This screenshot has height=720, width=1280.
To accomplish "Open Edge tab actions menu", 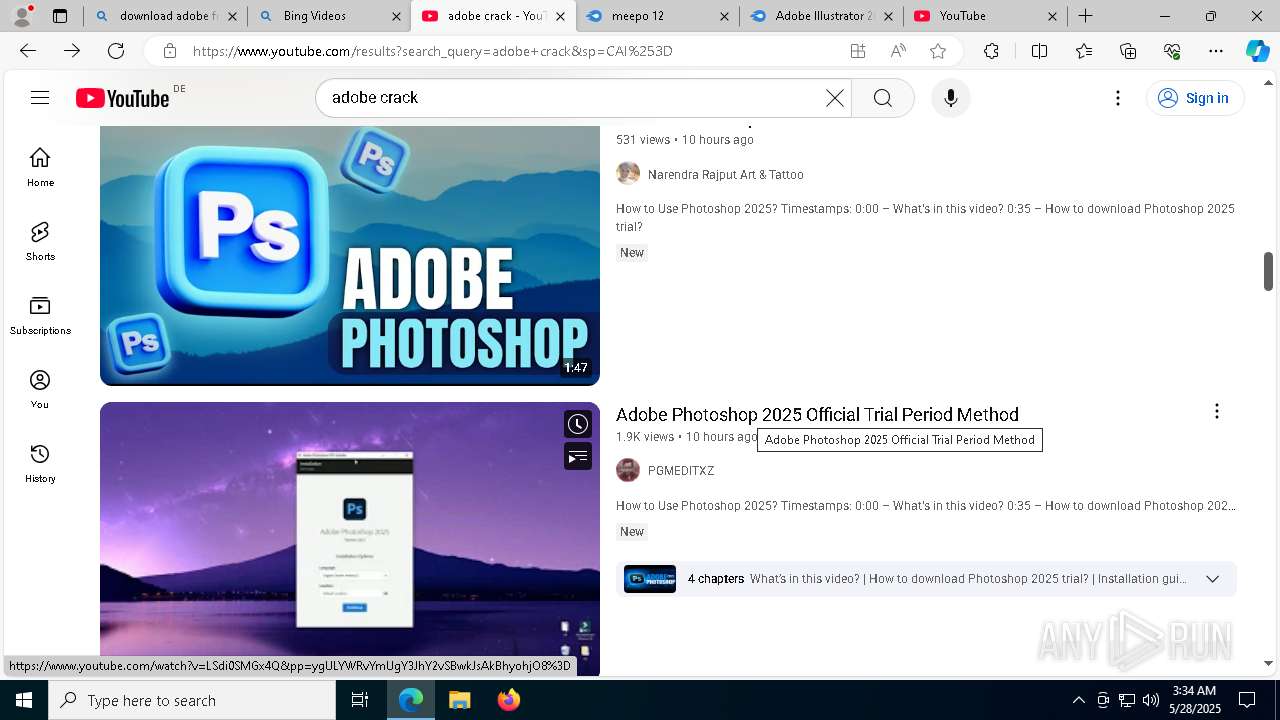I will (60, 16).
